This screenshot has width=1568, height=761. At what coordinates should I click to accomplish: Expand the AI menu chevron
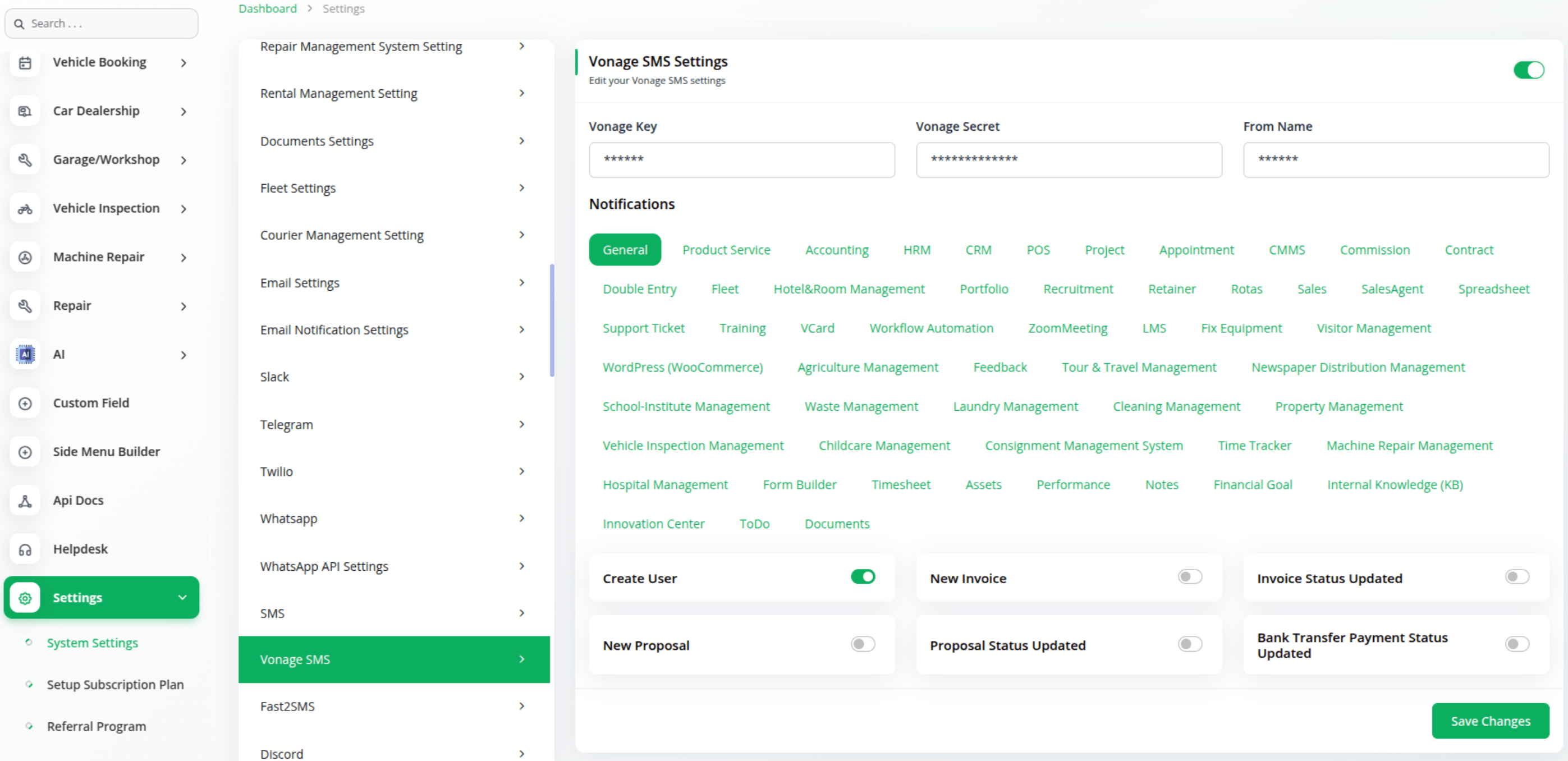[183, 355]
